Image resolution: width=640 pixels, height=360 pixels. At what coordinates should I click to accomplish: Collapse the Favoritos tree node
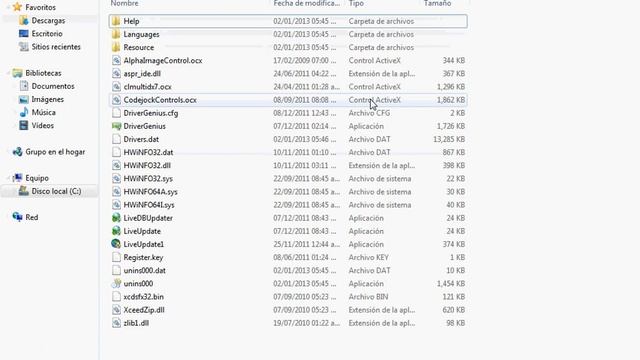point(8,7)
